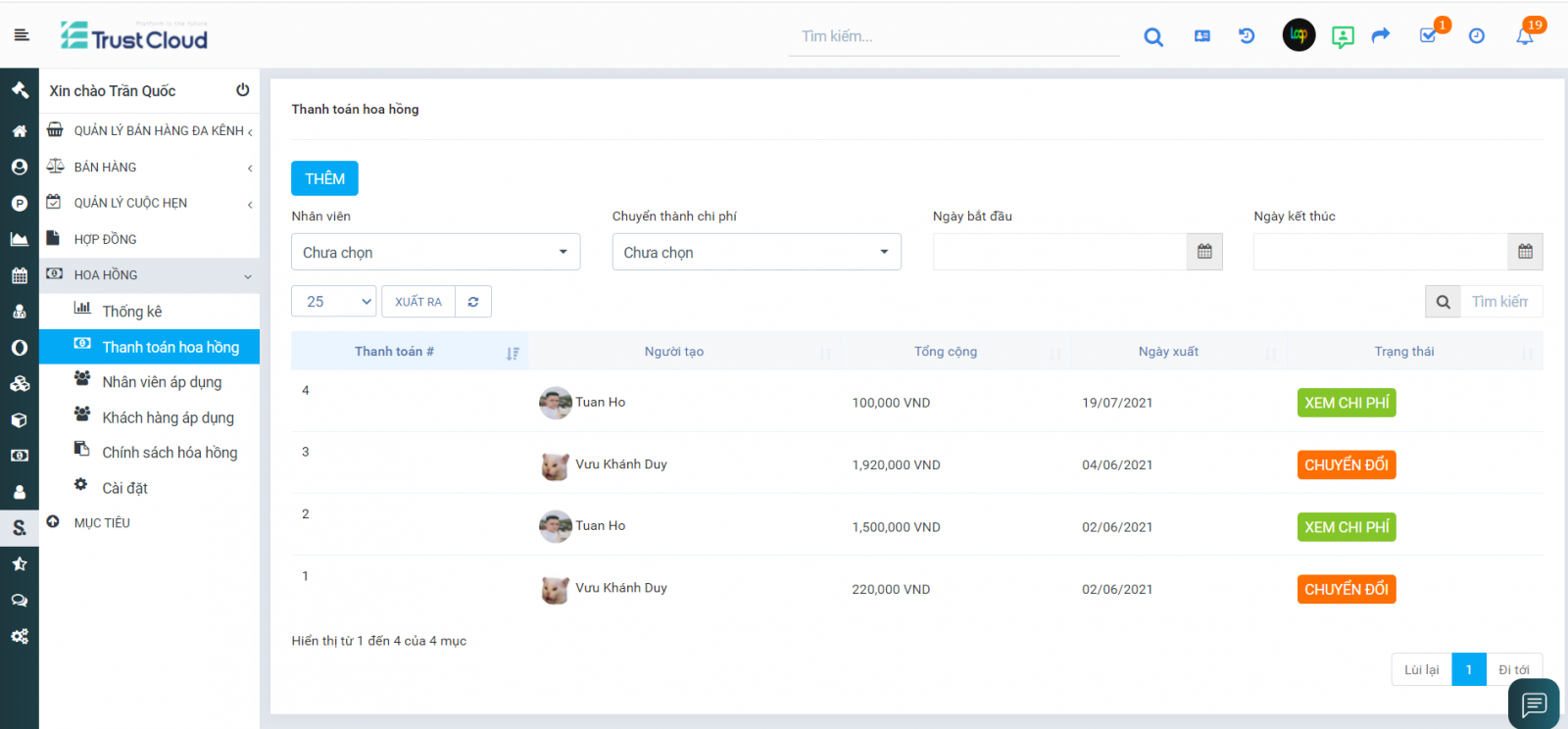Click the notification bell icon
This screenshot has width=1568, height=729.
[1524, 36]
